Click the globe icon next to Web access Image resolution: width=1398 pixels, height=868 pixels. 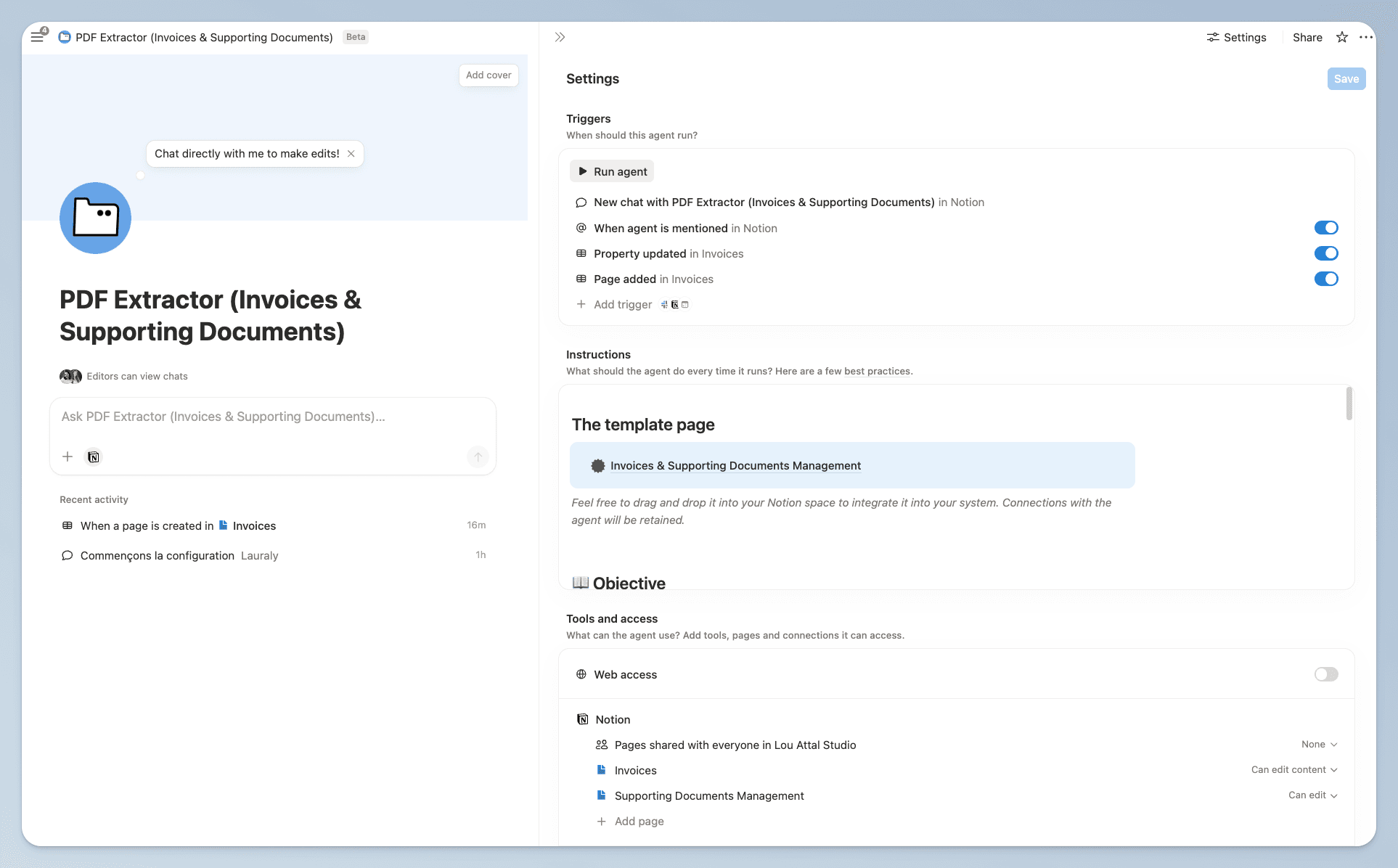coord(581,674)
